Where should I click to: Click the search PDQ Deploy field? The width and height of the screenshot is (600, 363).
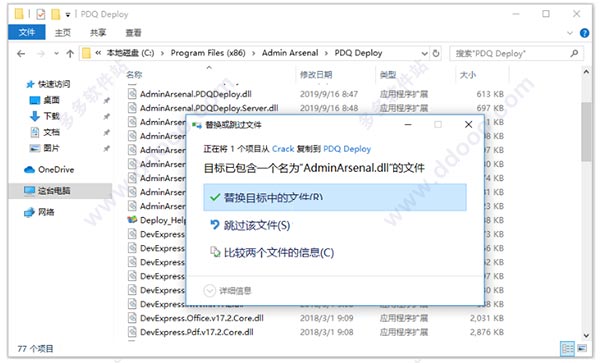tap(516, 54)
